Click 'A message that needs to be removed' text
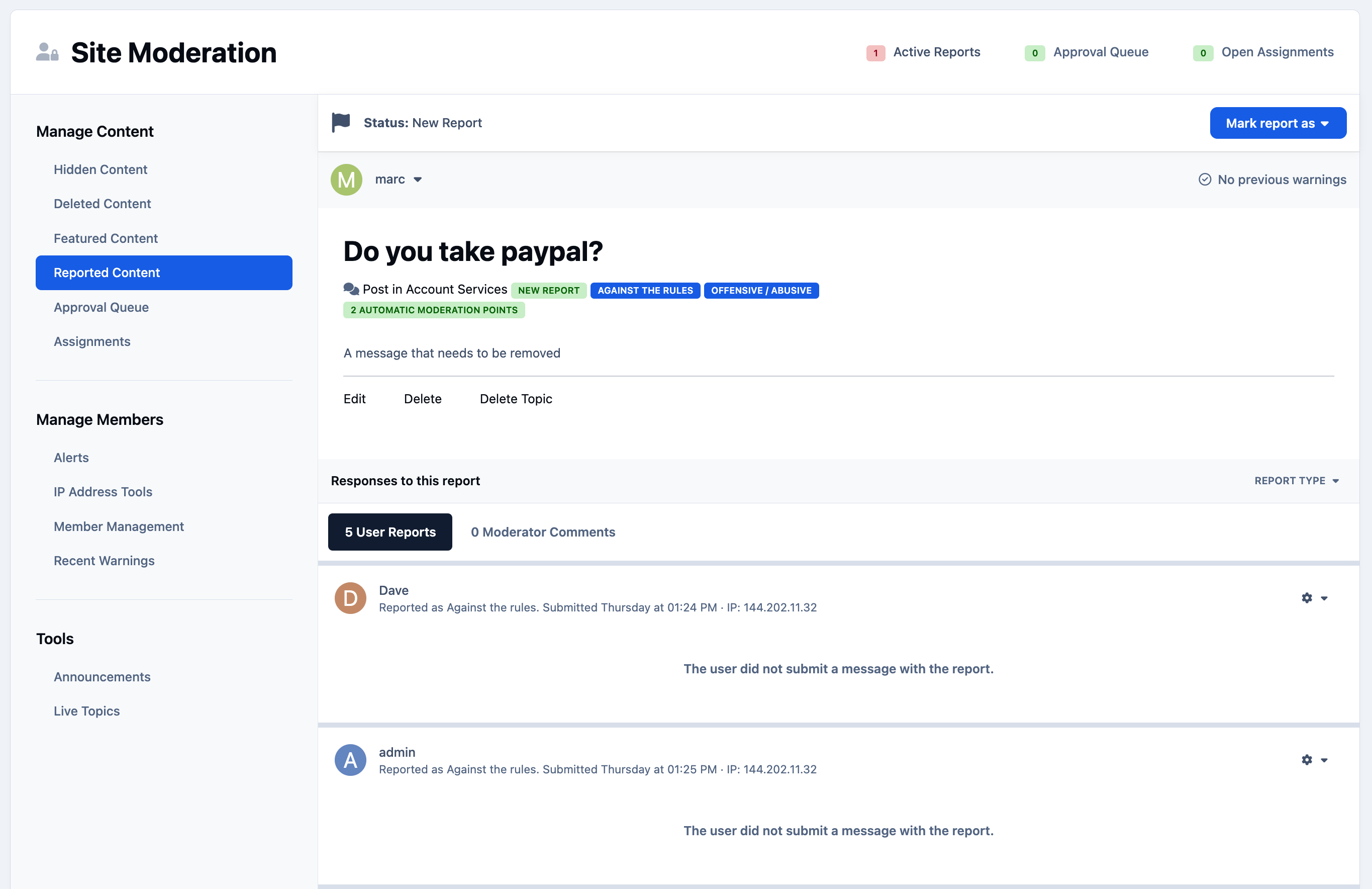 point(452,353)
